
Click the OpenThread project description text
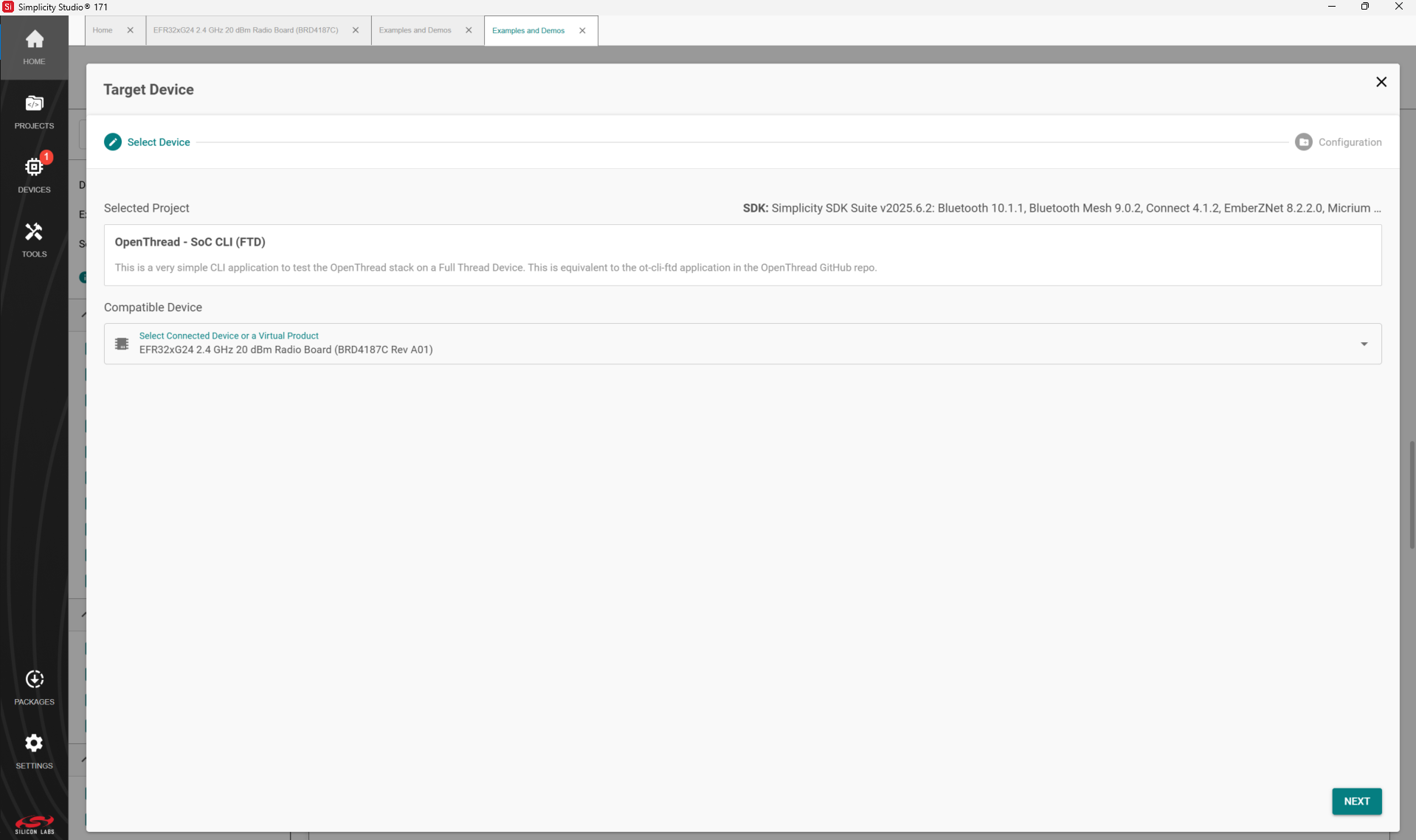[x=495, y=268]
